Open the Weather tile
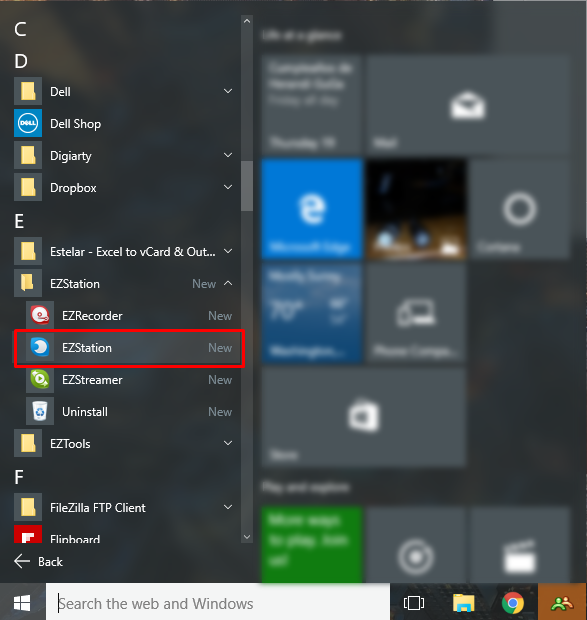587x620 pixels. 312,313
